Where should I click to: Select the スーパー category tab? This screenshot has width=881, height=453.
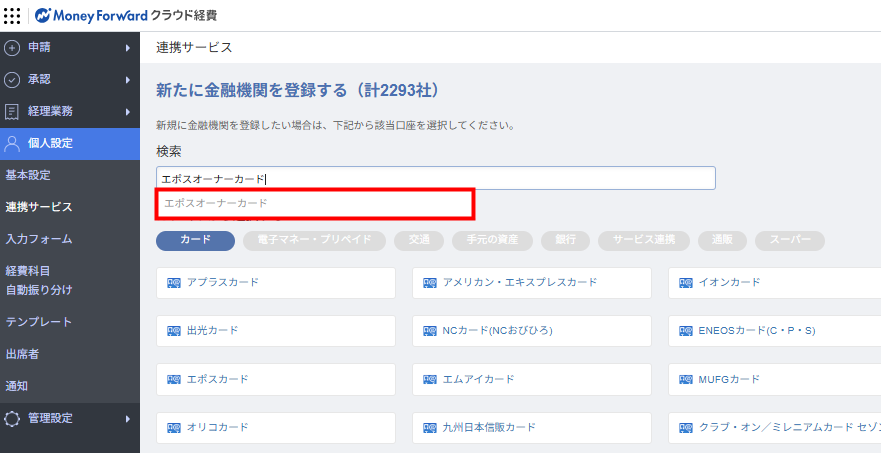pos(790,241)
